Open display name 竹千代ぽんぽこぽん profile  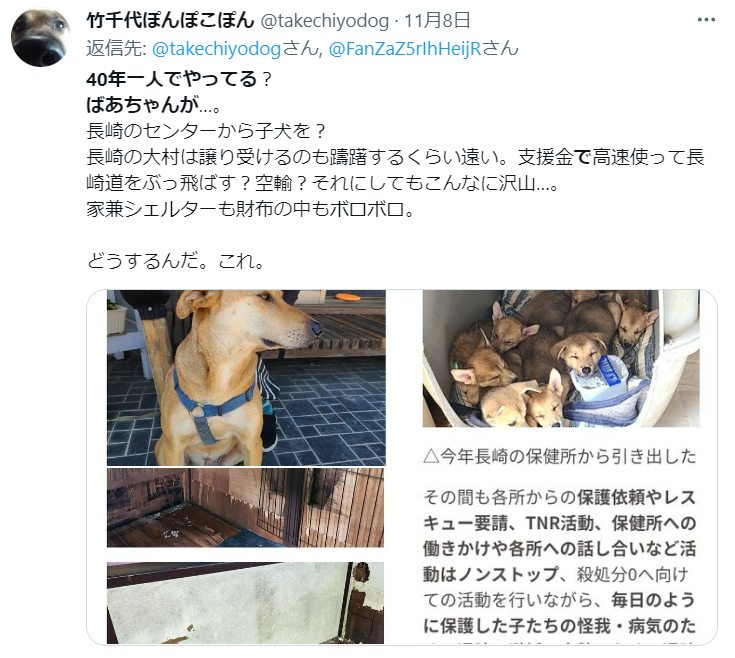tap(170, 20)
